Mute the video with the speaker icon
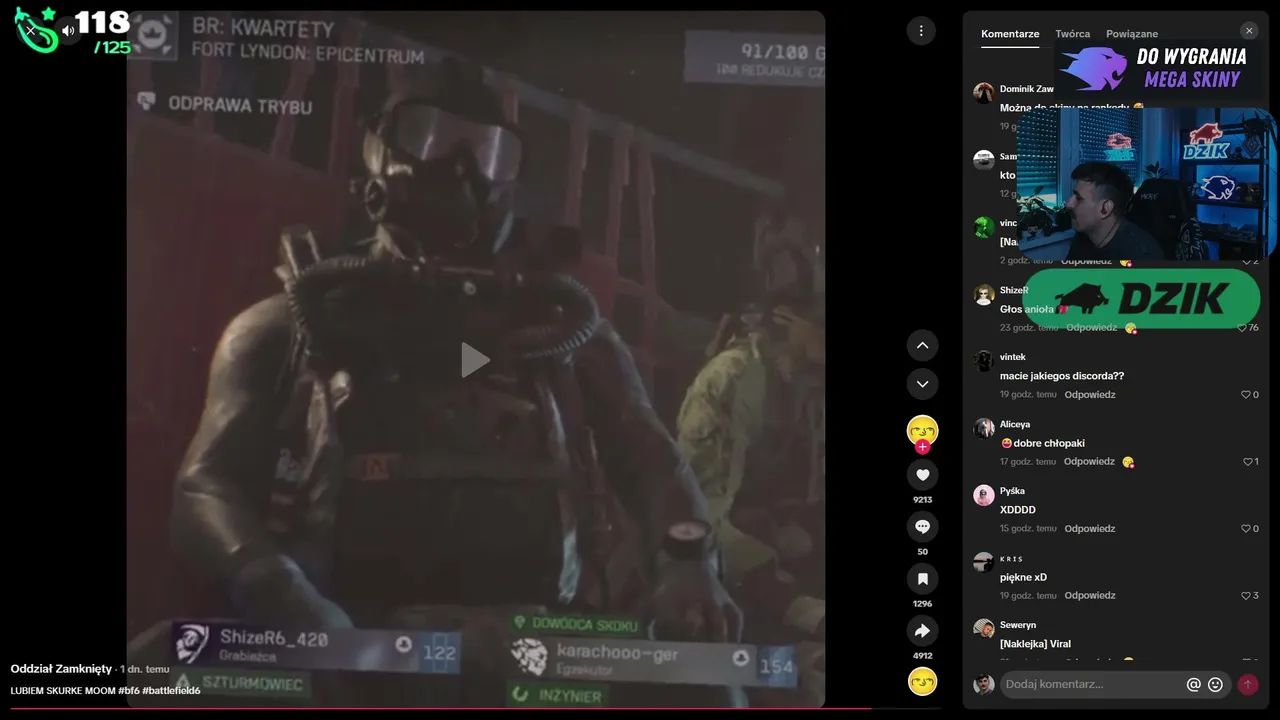 68,31
